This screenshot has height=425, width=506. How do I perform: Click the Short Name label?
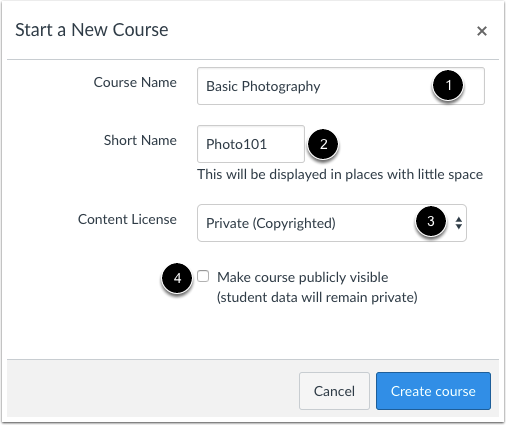[140, 140]
